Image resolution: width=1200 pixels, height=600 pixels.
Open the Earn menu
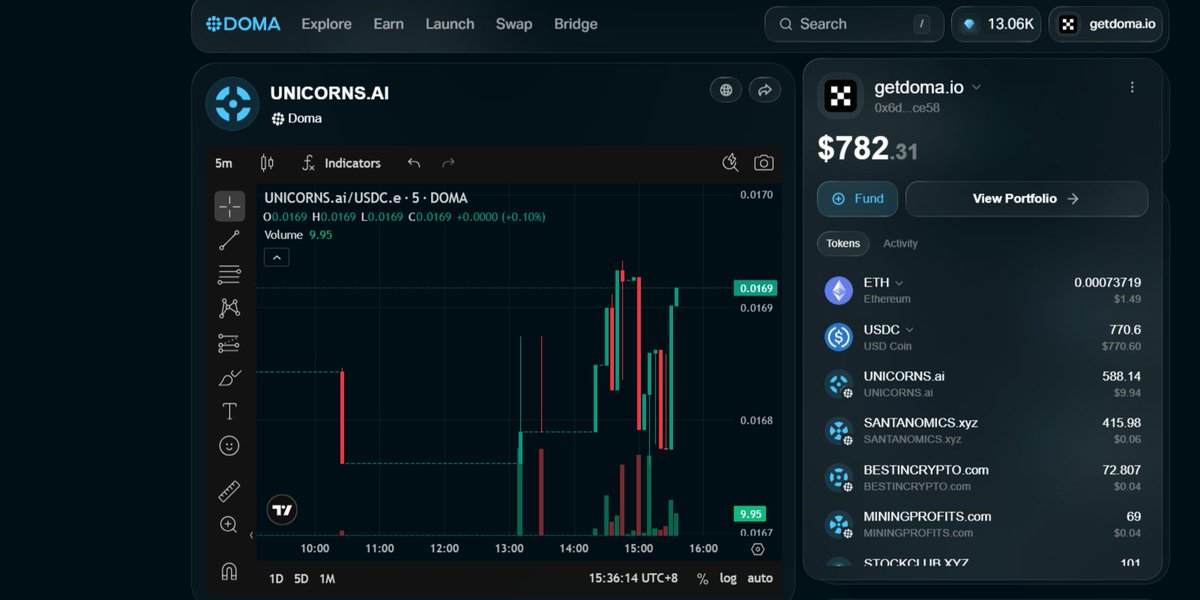pos(388,24)
